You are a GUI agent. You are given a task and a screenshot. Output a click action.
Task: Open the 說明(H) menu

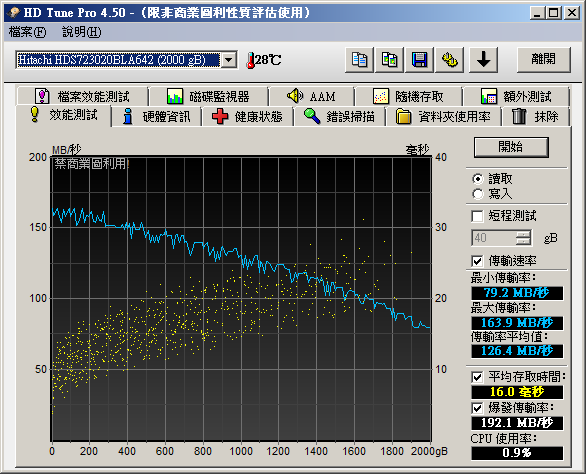(81, 32)
